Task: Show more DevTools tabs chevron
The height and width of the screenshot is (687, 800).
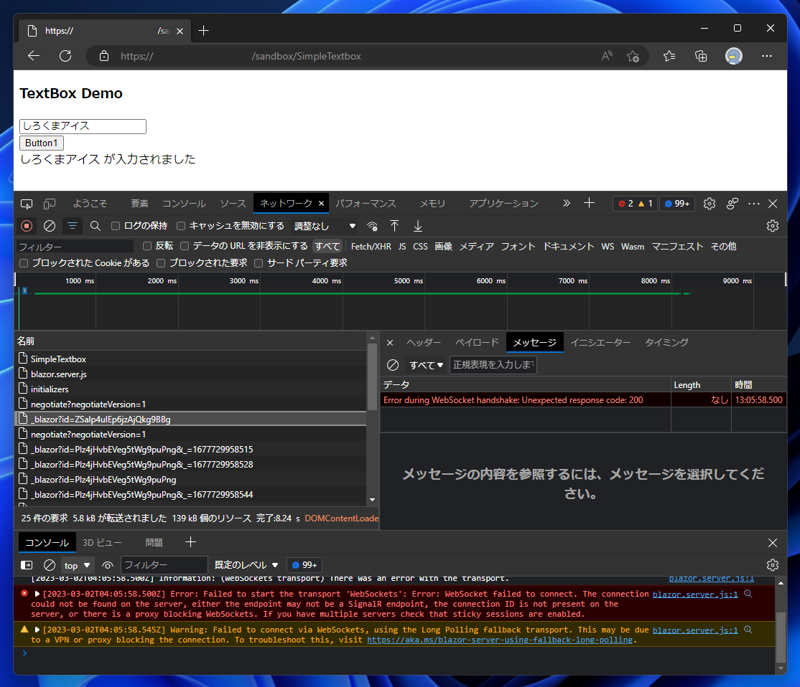Action: click(x=566, y=203)
